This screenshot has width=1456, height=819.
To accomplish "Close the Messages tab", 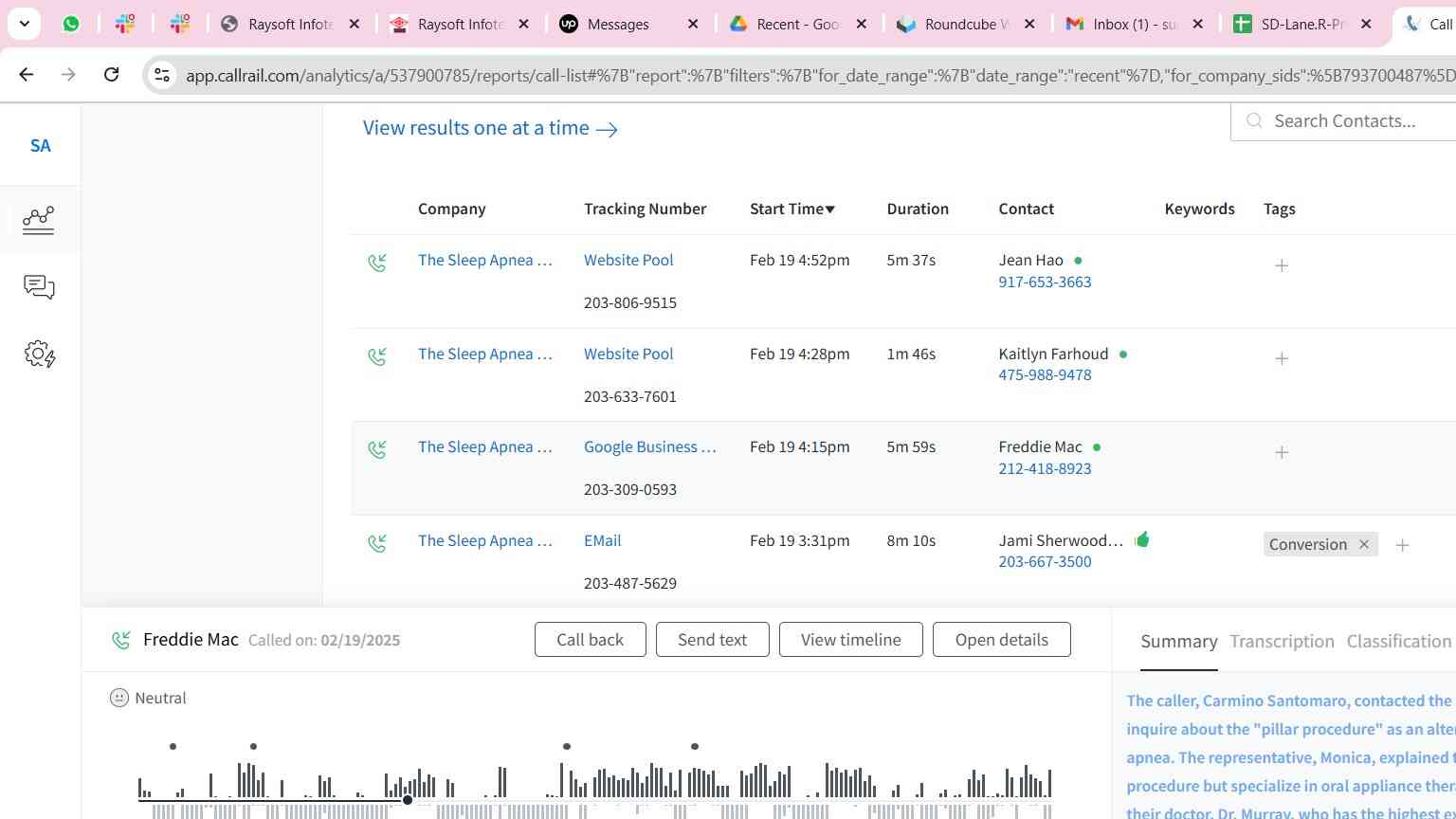I will coord(693,24).
